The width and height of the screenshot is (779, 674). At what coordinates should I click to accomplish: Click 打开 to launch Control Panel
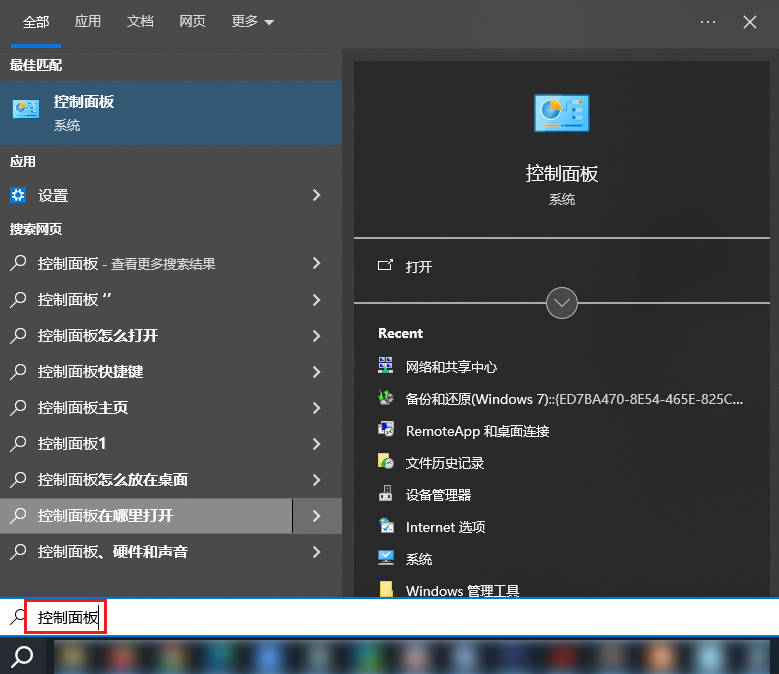[x=418, y=267]
